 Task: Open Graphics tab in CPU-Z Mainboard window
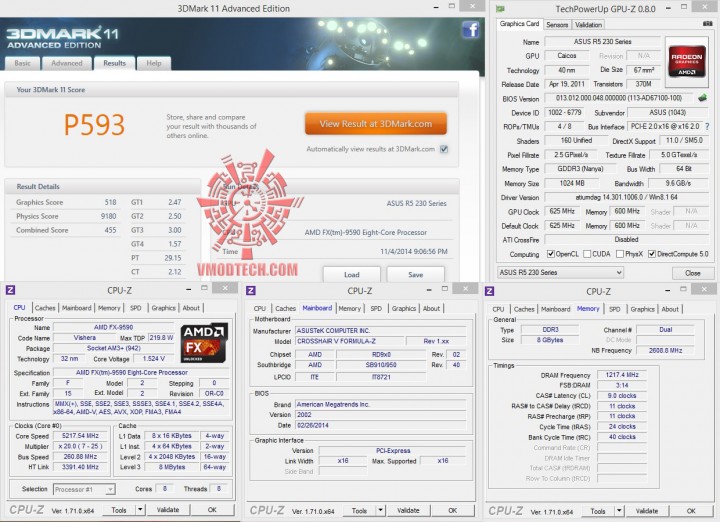coord(404,309)
